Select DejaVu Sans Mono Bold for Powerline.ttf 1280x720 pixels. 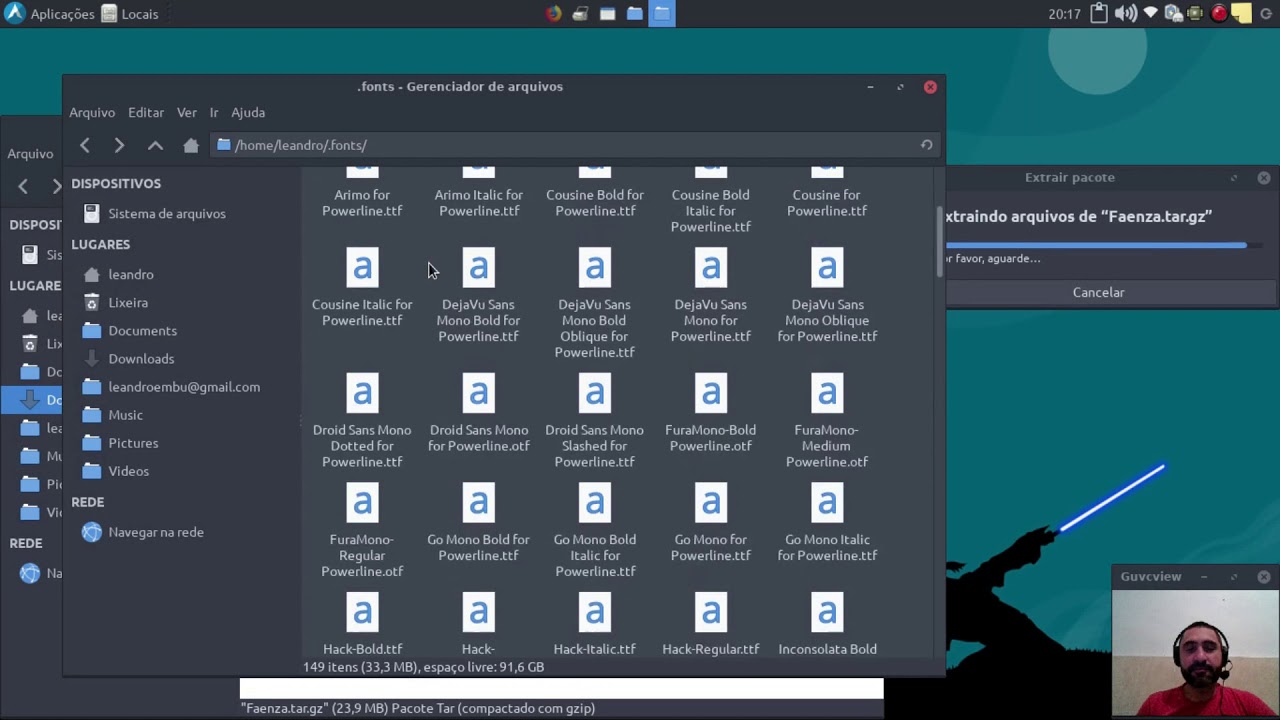478,296
